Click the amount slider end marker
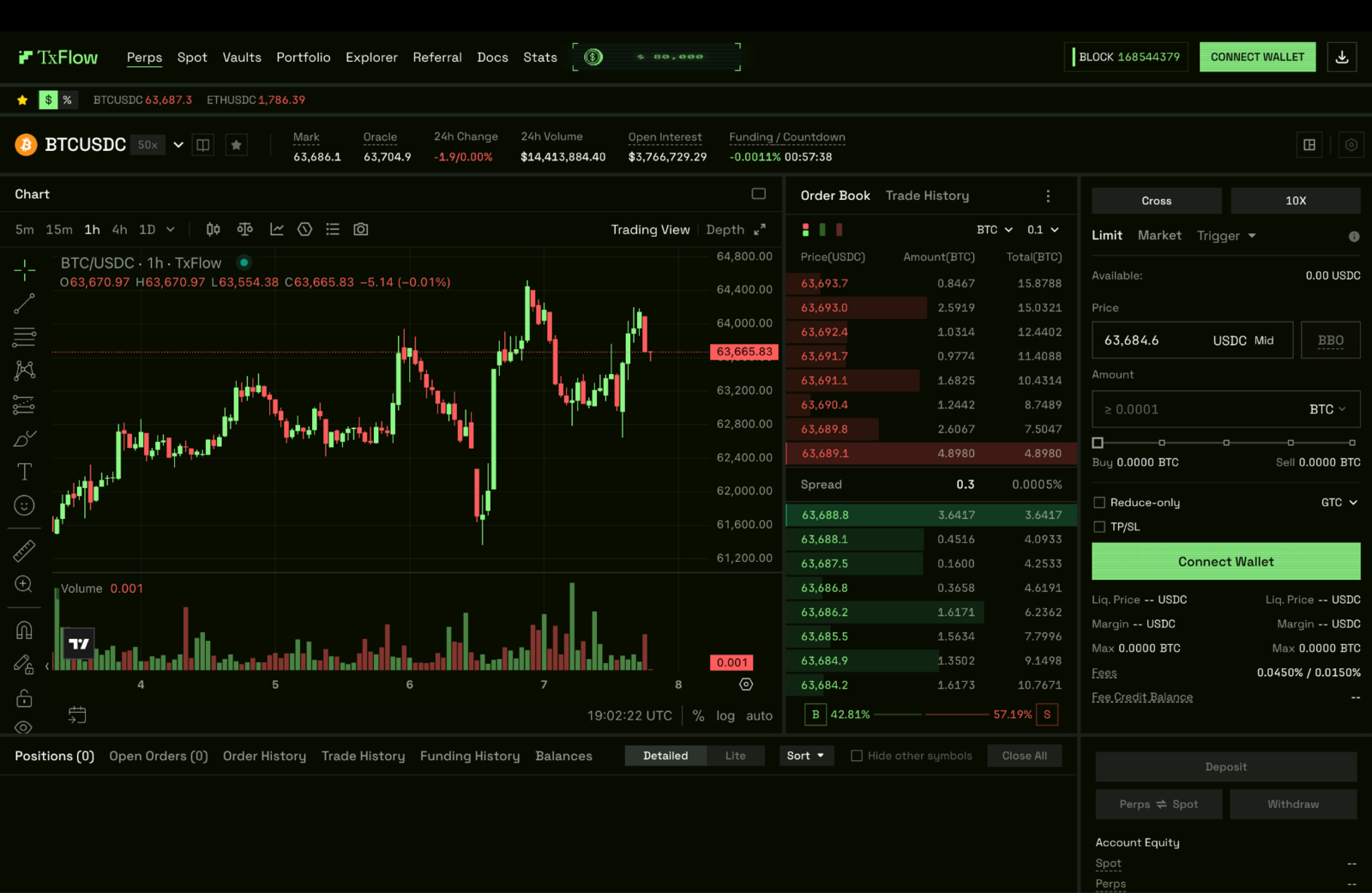Viewport: 1372px width, 893px height. 1352,443
